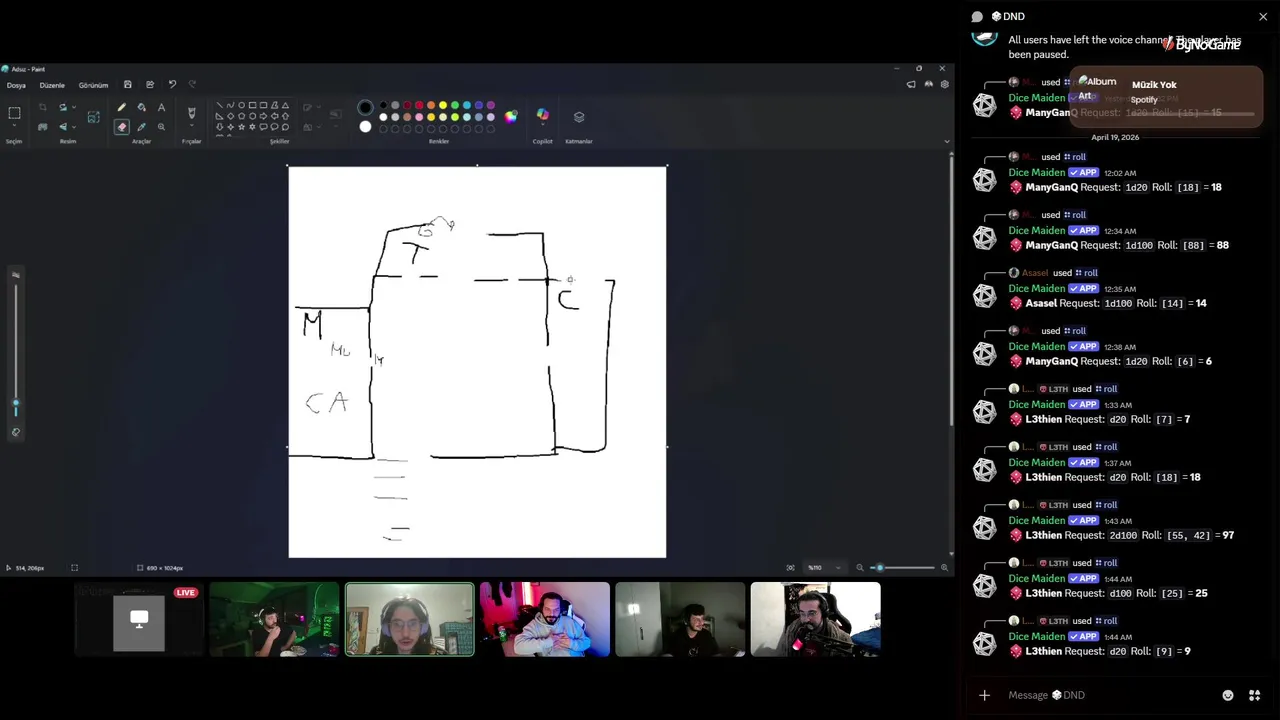This screenshot has height=720, width=1280.
Task: Adjust the vertical brush size slider
Action: click(x=15, y=350)
